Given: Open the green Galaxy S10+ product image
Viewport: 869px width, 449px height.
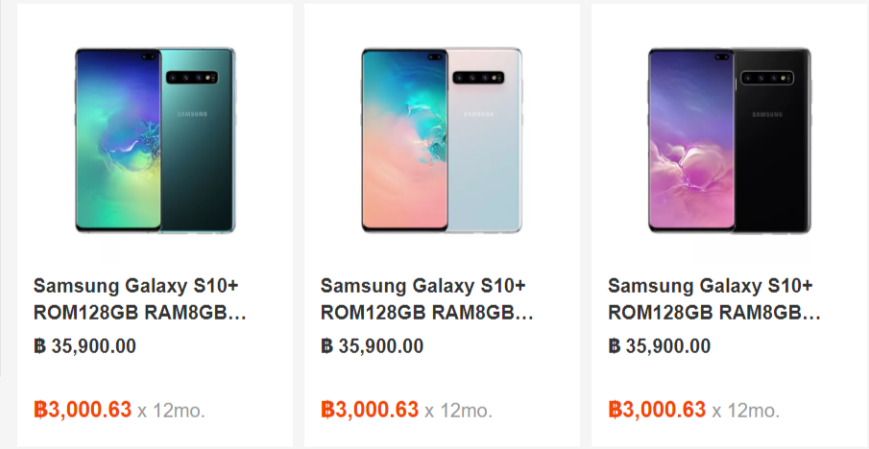Looking at the screenshot, I should point(155,140).
